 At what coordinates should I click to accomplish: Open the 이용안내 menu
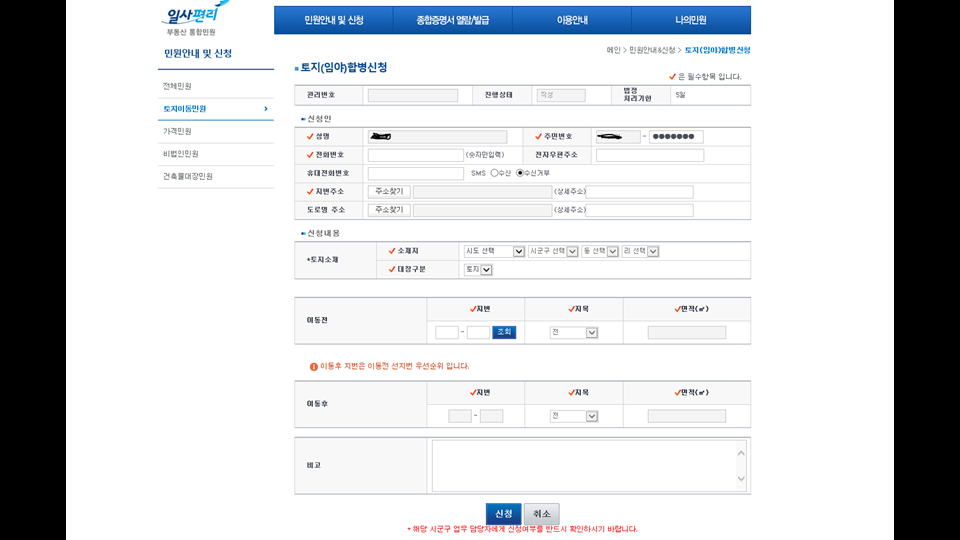click(572, 20)
